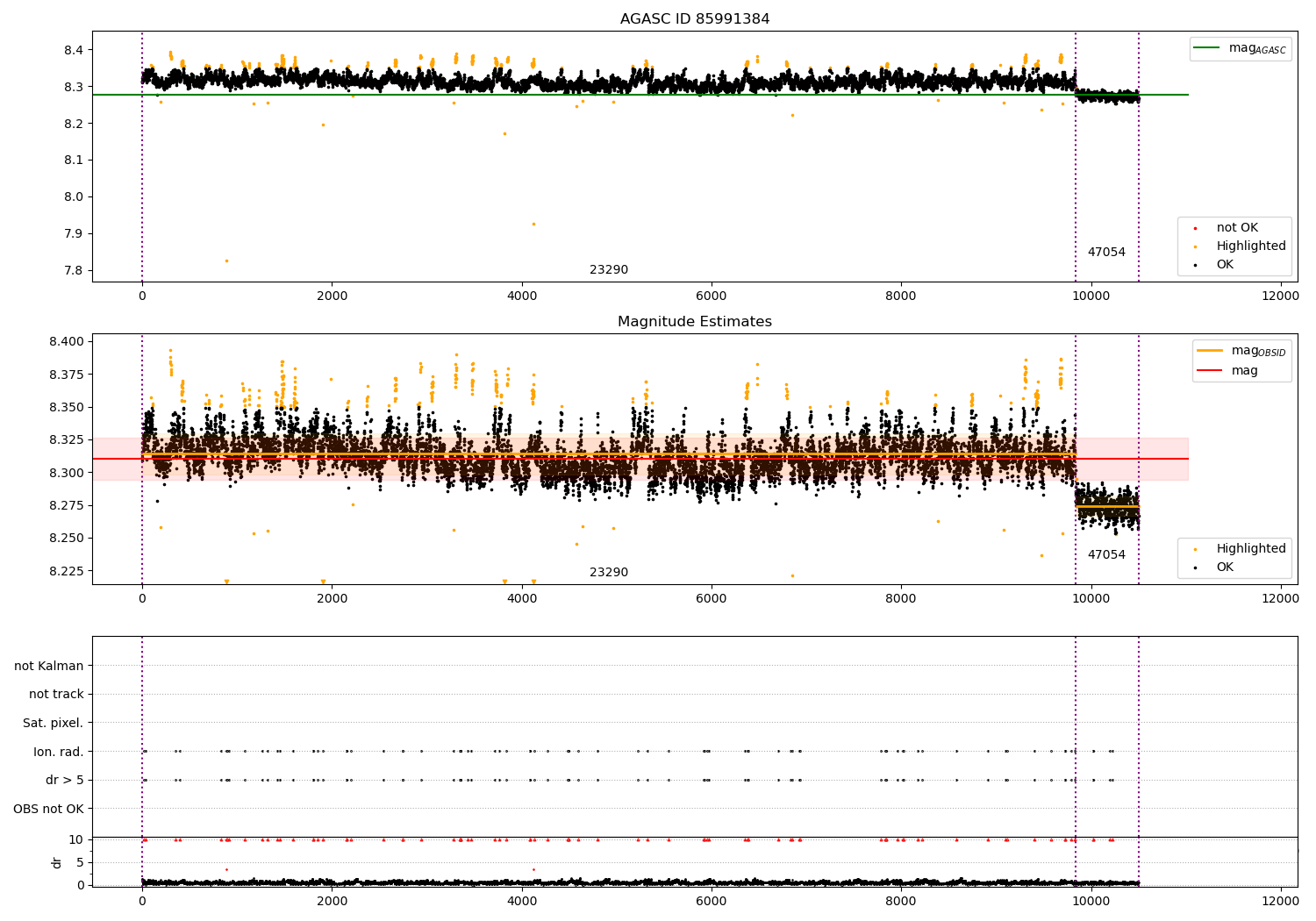Click the 47054 obsid label in top plot
Screen dimensions: 1316x921
(1106, 253)
